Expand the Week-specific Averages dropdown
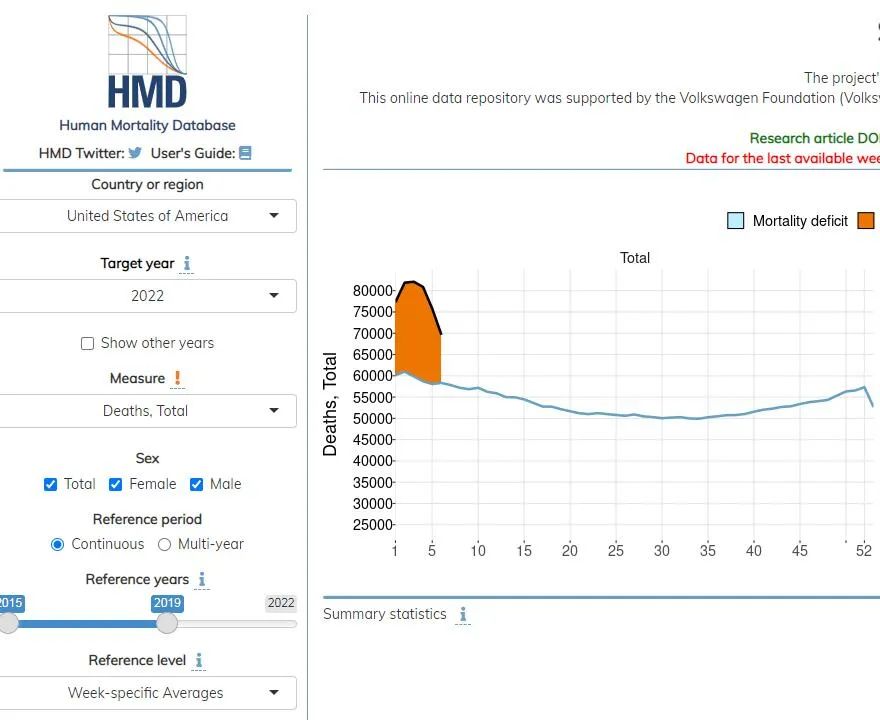880x720 pixels. (x=147, y=693)
